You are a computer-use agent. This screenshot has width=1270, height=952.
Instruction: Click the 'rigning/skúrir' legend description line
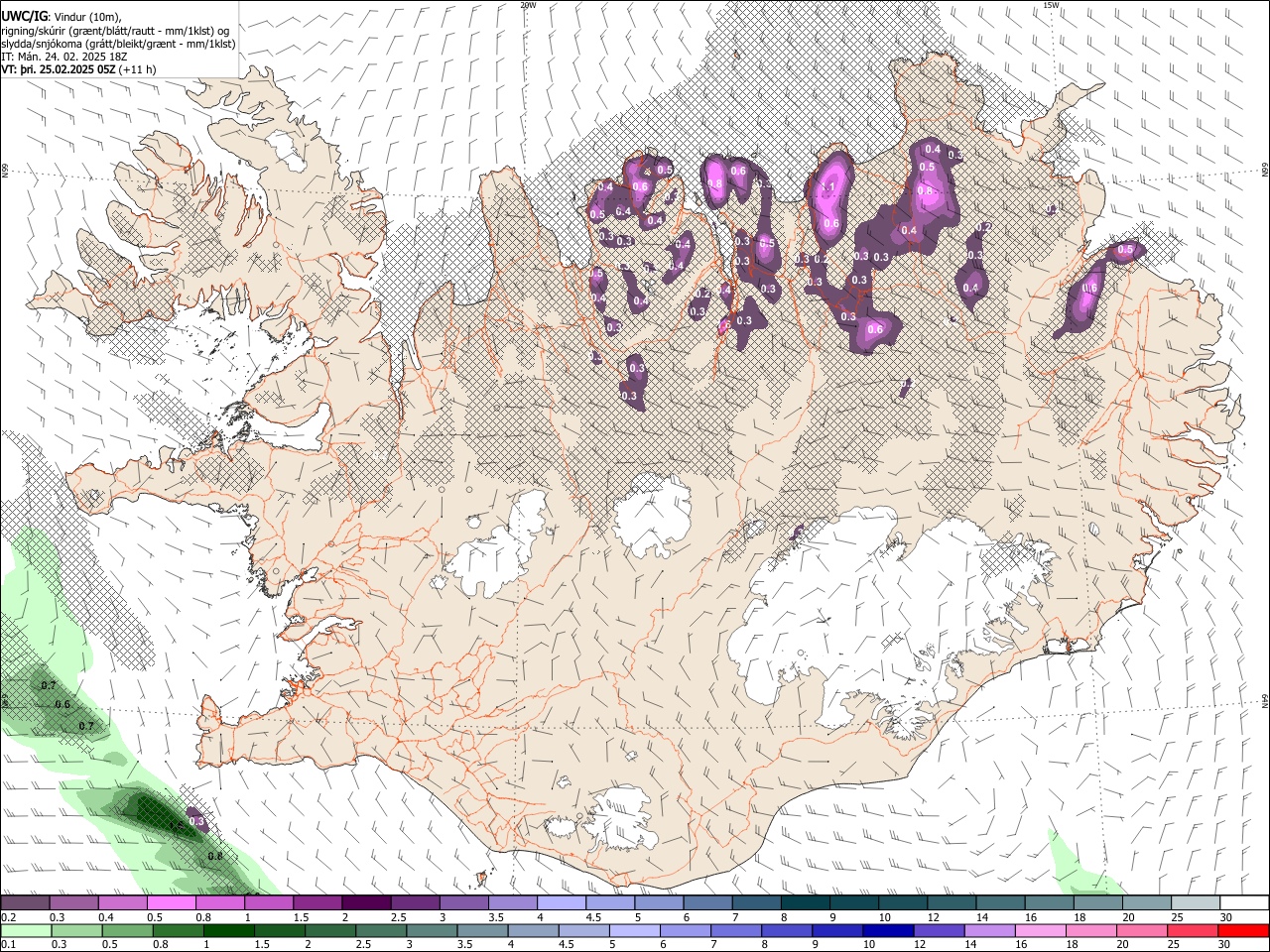click(x=116, y=30)
